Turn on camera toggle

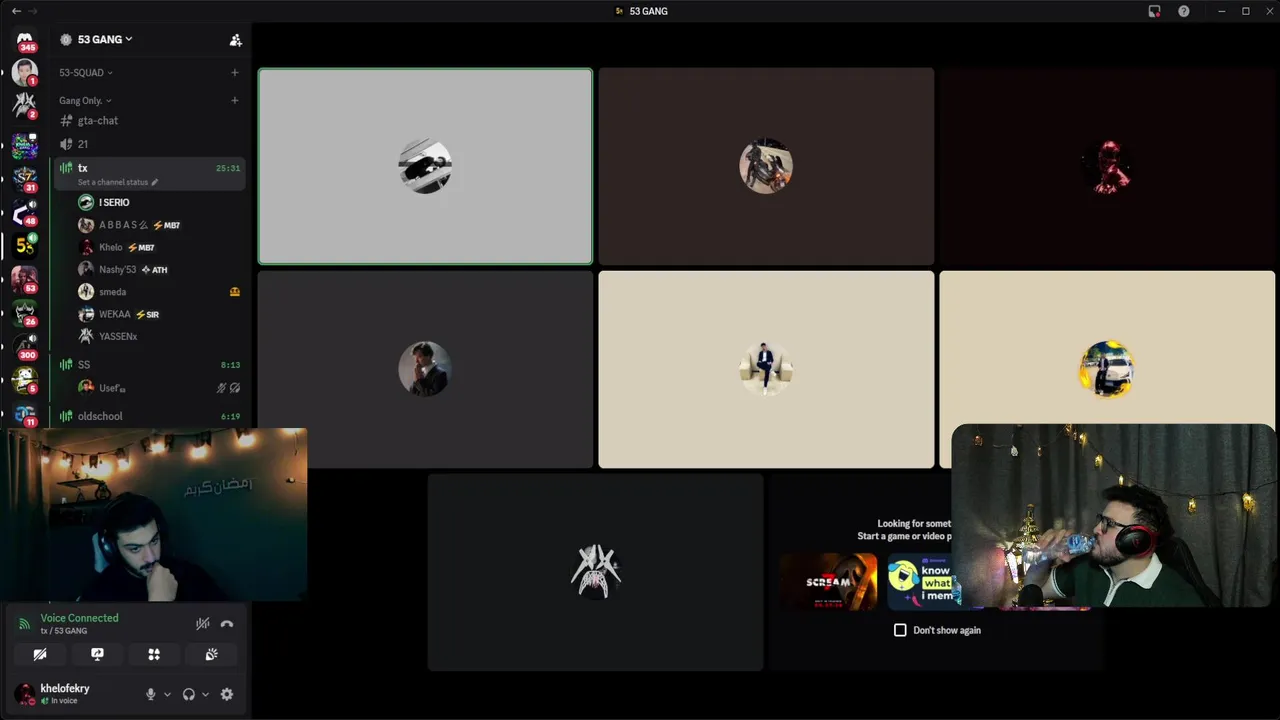coord(40,654)
